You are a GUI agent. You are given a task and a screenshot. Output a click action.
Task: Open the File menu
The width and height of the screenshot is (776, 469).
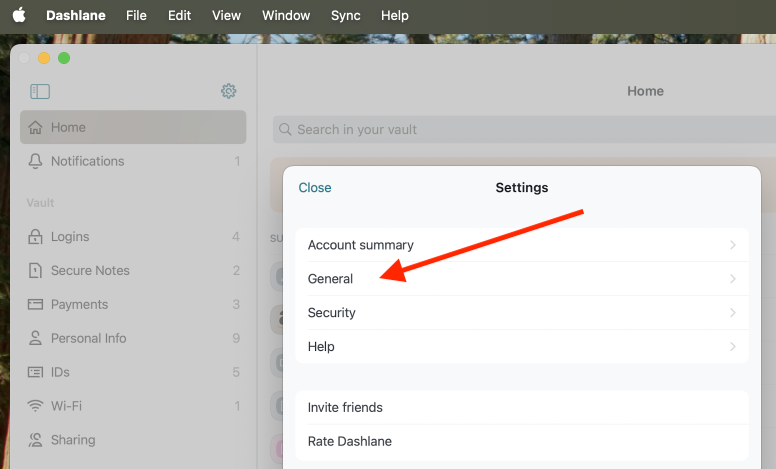point(136,15)
